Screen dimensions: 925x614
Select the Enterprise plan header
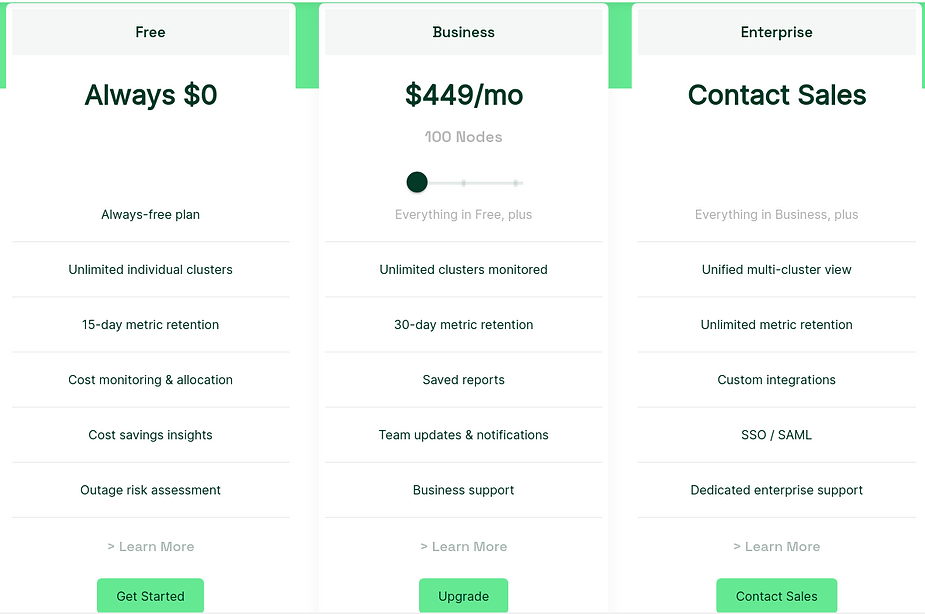[776, 32]
